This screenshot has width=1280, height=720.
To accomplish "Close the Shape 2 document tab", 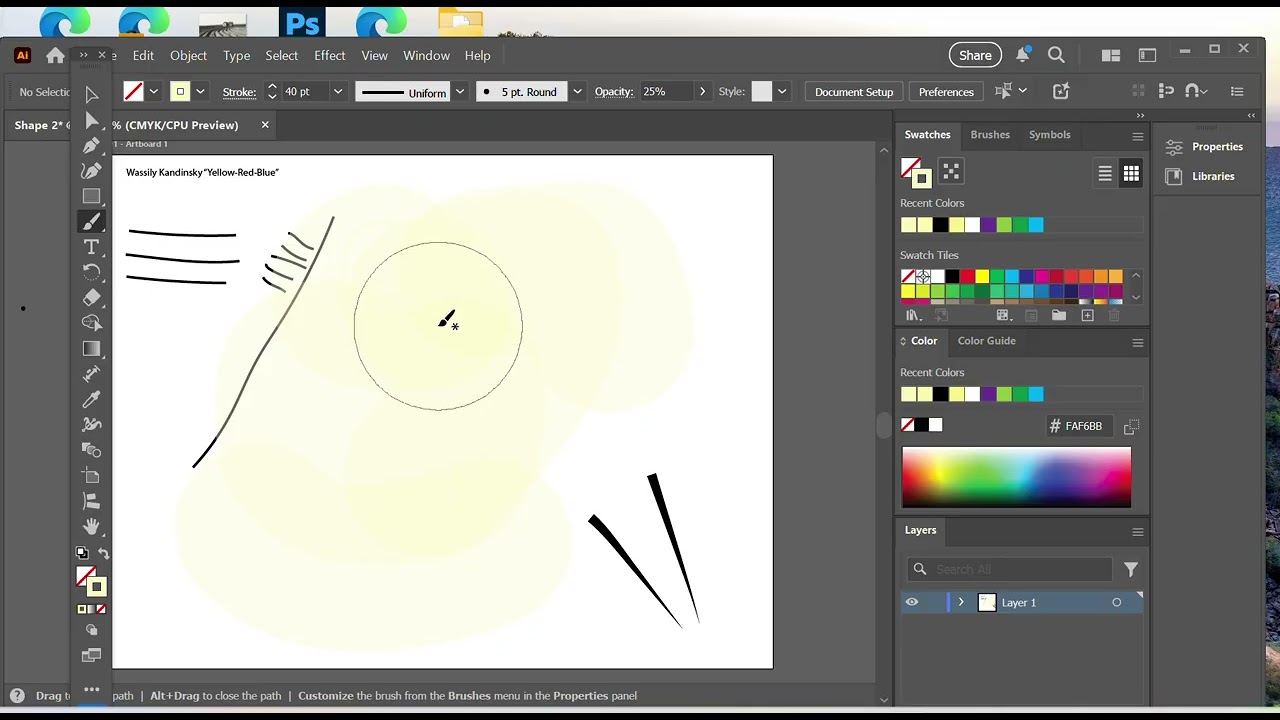I will pos(265,125).
